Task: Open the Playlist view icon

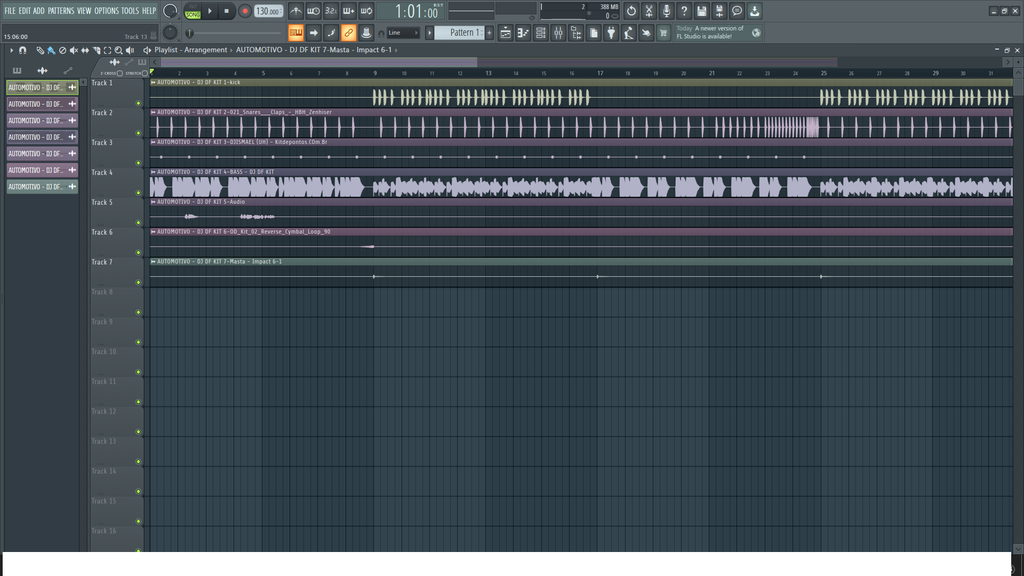Action: point(505,33)
